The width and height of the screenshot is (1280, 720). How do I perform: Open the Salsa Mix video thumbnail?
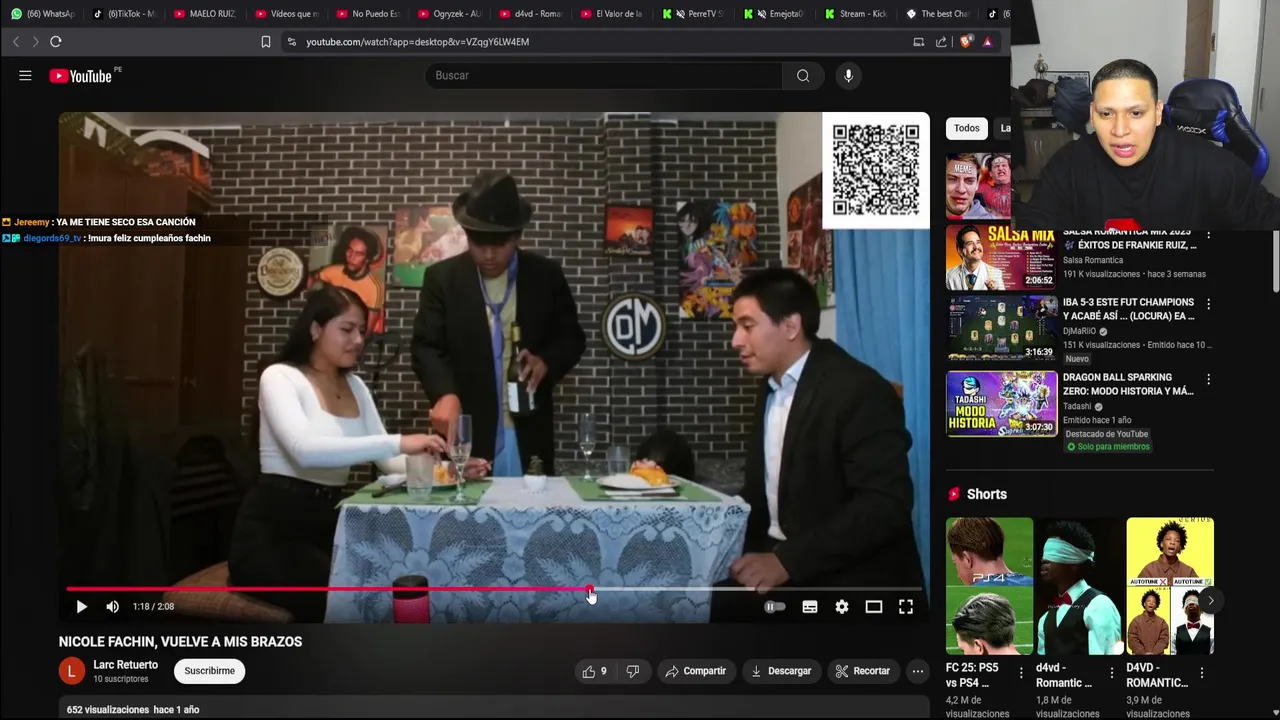pos(1001,257)
